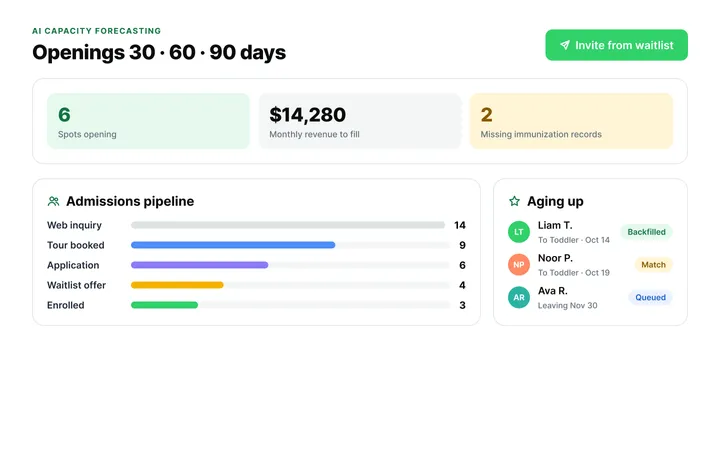This screenshot has width=720, height=450.
Task: Click the Web inquiry gray progress bar
Action: coord(288,225)
